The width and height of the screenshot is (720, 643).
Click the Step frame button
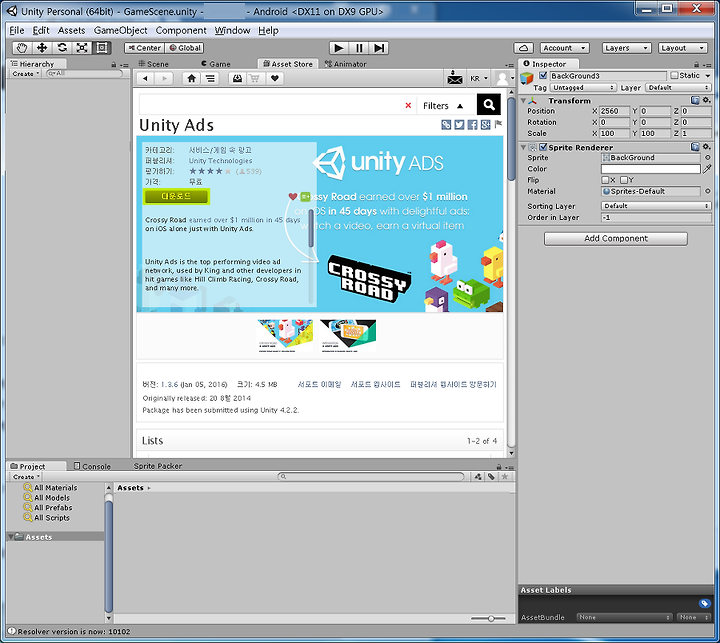[379, 48]
